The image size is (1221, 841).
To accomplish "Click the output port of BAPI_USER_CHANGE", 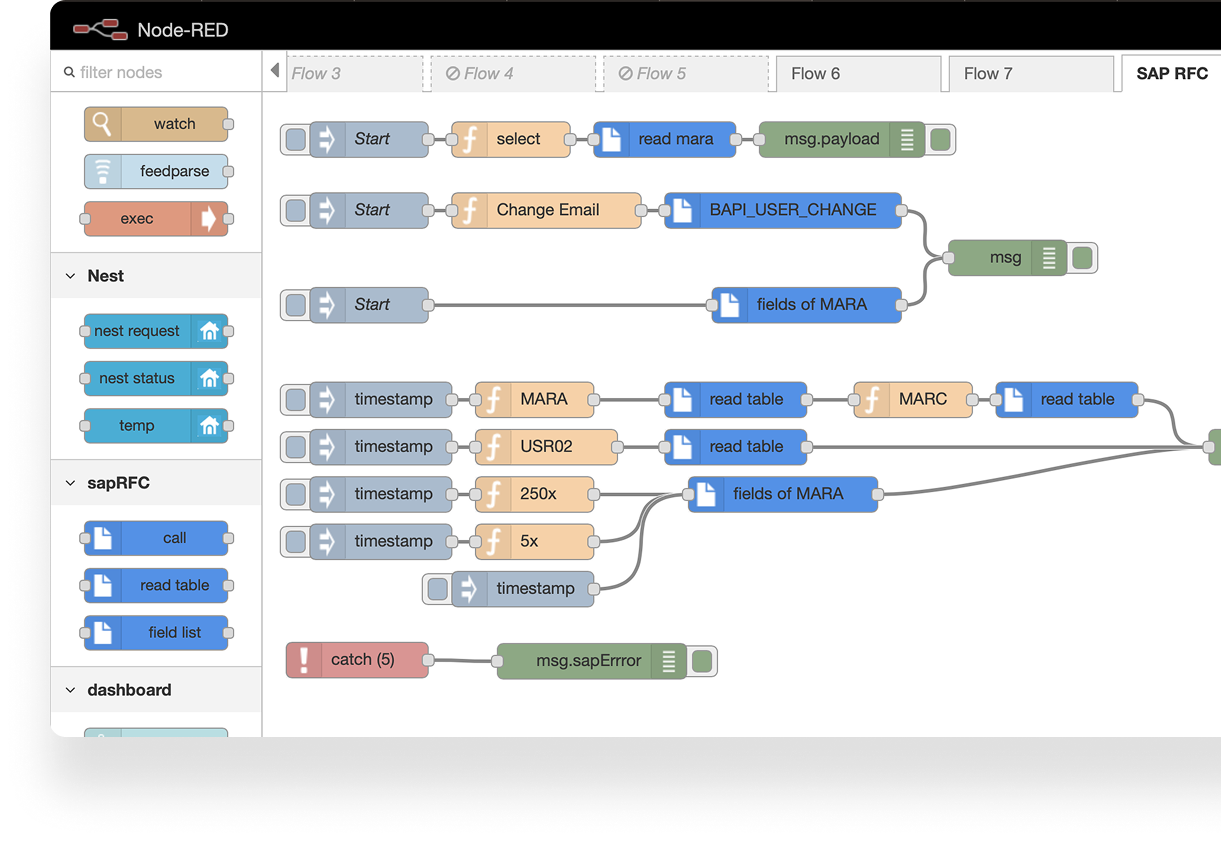I will tap(902, 210).
